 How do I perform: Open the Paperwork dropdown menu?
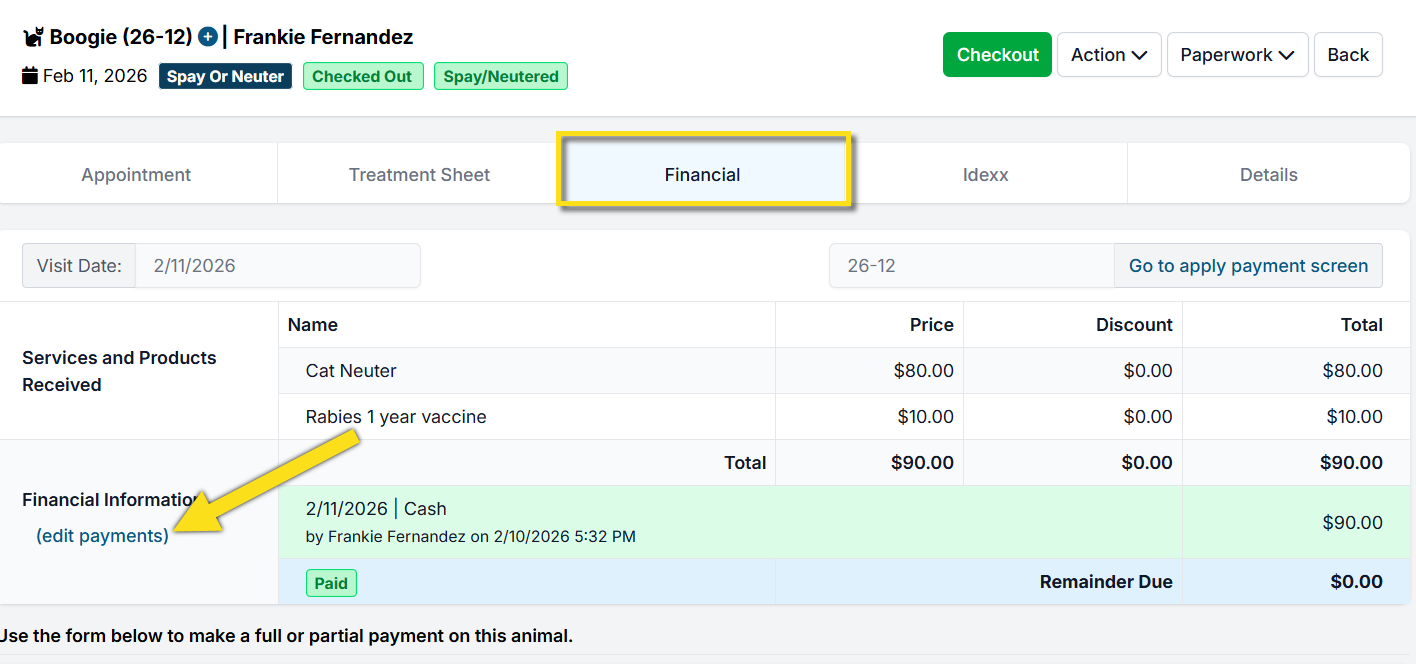pos(1237,55)
